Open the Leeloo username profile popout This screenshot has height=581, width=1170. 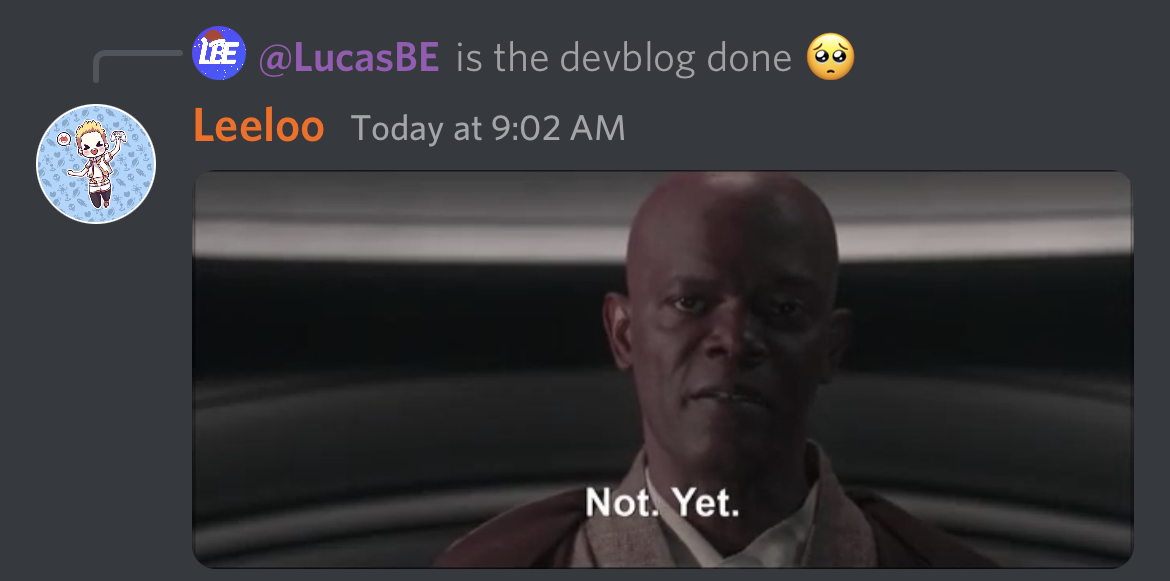258,127
